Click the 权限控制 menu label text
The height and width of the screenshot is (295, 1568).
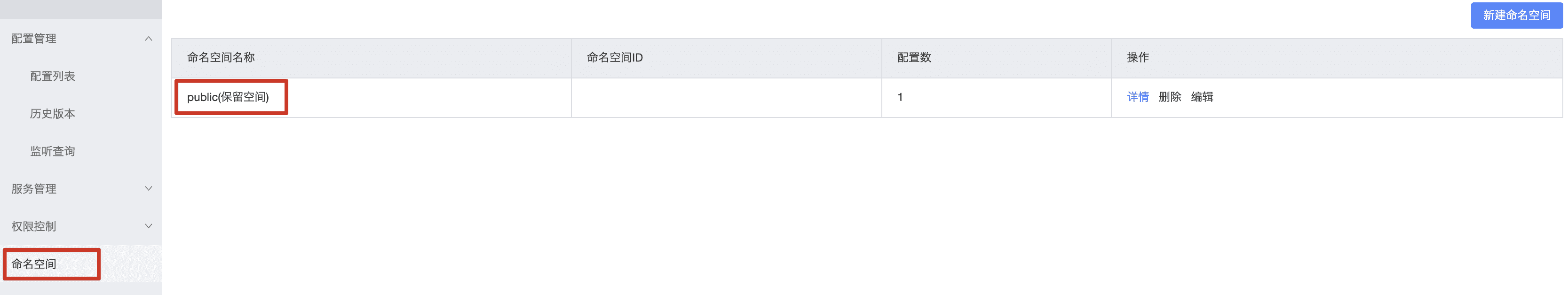(34, 227)
